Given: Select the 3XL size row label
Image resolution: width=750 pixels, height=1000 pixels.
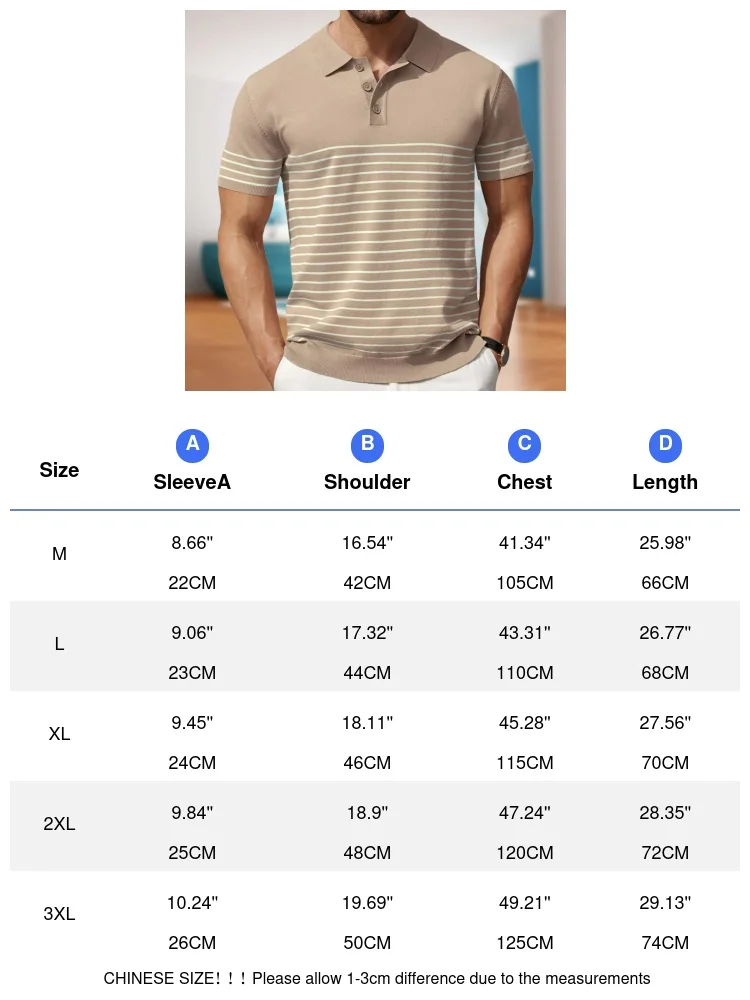Looking at the screenshot, I should click(x=59, y=914).
